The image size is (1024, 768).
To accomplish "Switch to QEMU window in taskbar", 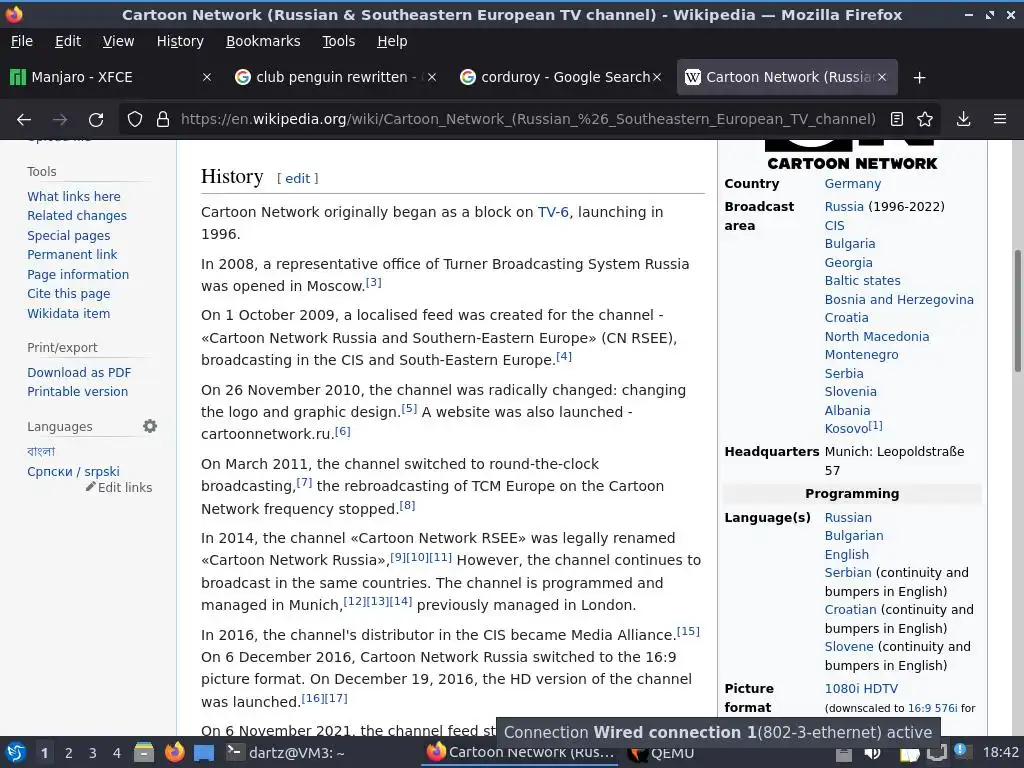I will tap(662, 753).
